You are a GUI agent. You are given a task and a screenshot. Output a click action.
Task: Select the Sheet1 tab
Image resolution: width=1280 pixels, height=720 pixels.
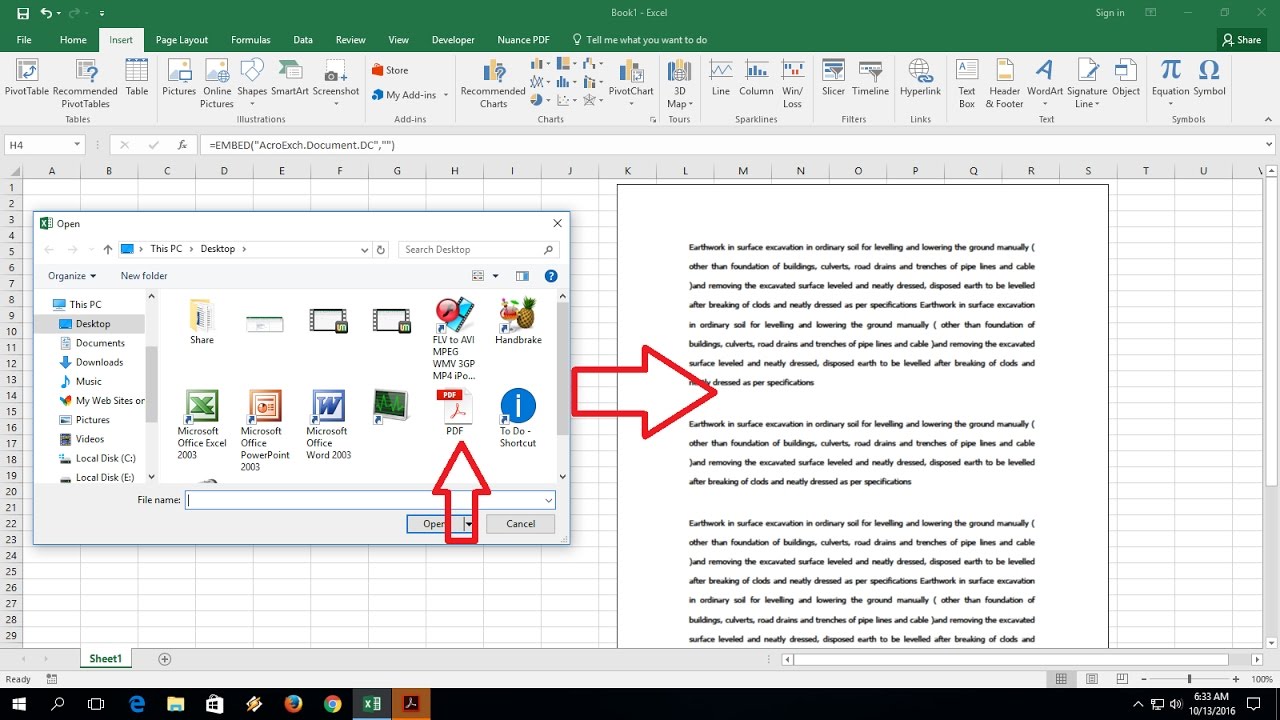click(105, 659)
